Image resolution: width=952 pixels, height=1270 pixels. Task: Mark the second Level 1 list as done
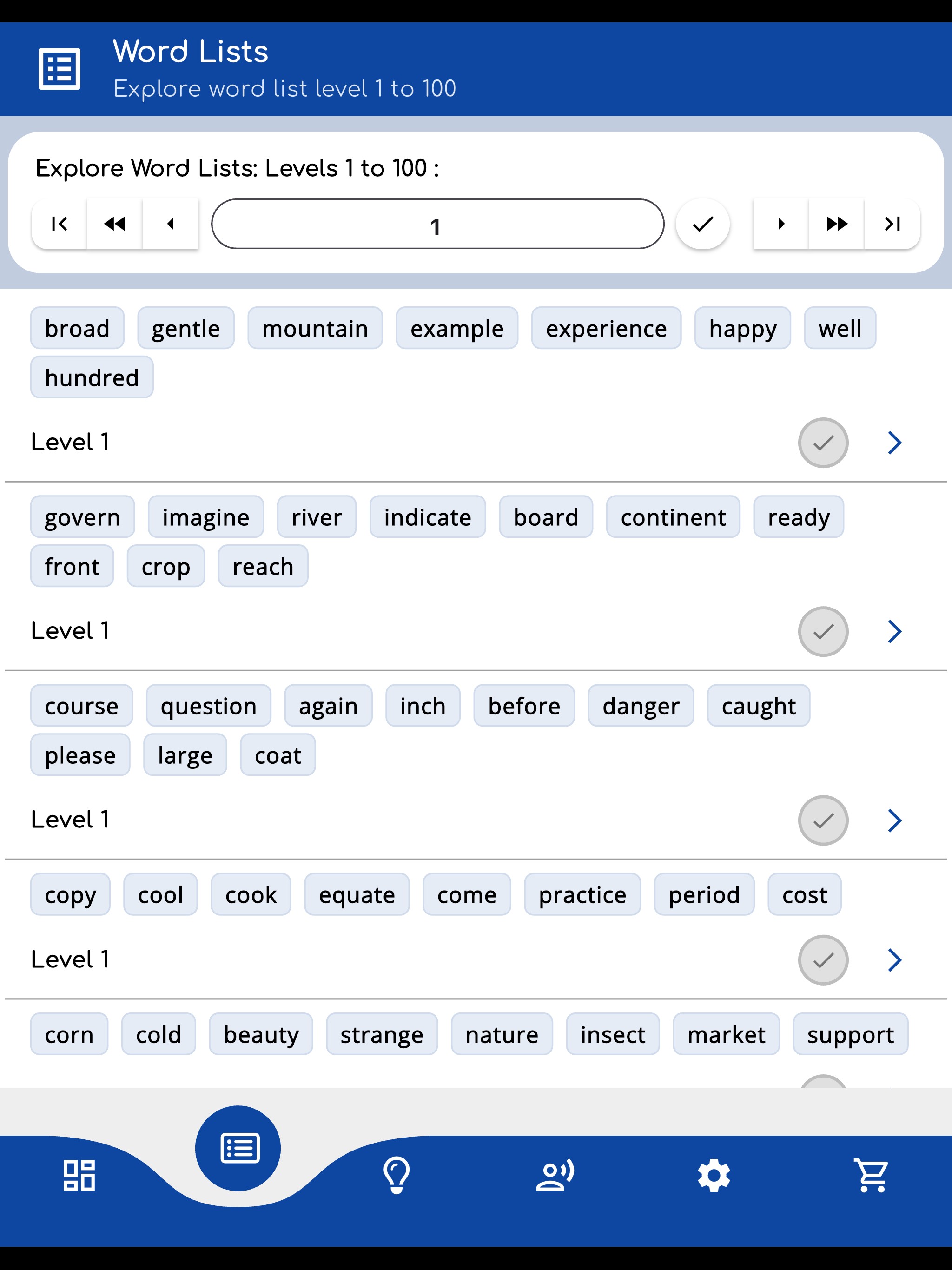pos(823,631)
